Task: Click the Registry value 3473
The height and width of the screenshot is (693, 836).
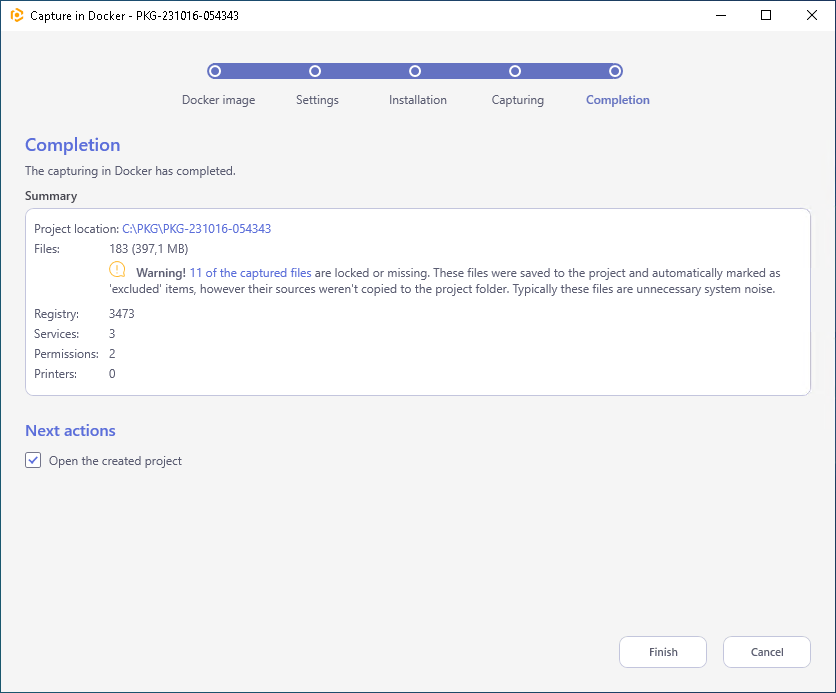Action: tap(122, 314)
